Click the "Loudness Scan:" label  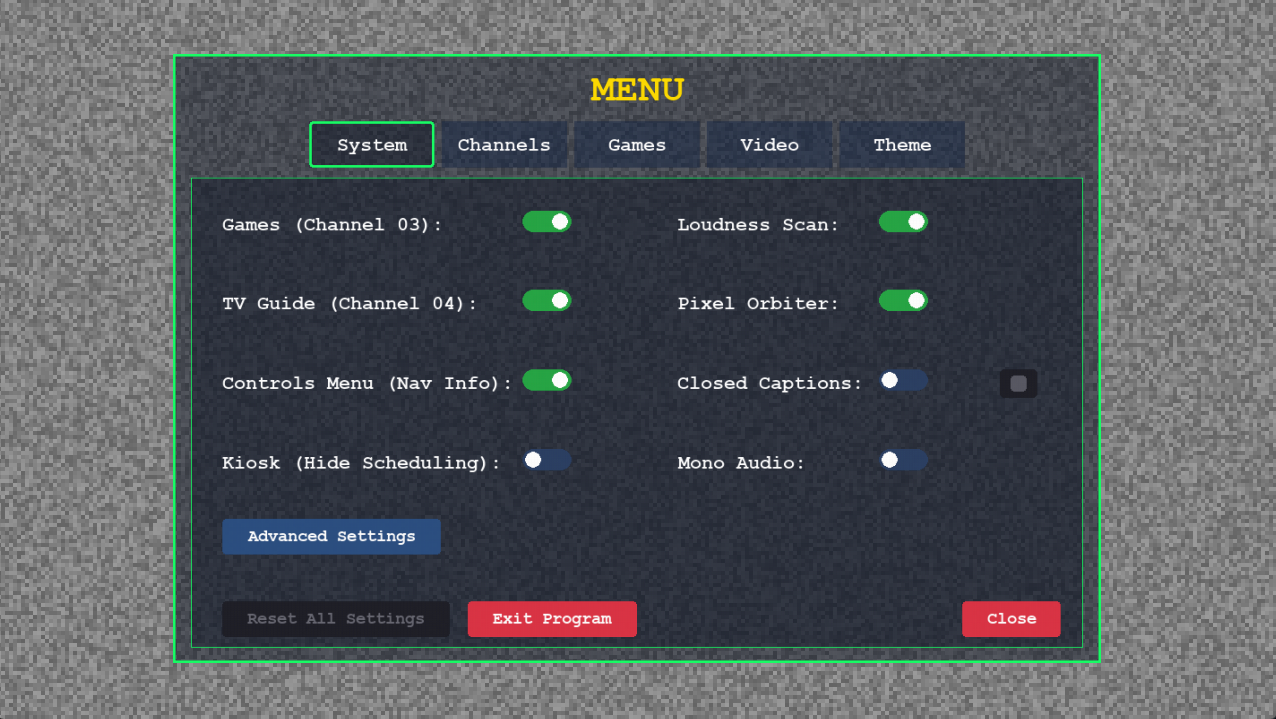click(x=758, y=225)
